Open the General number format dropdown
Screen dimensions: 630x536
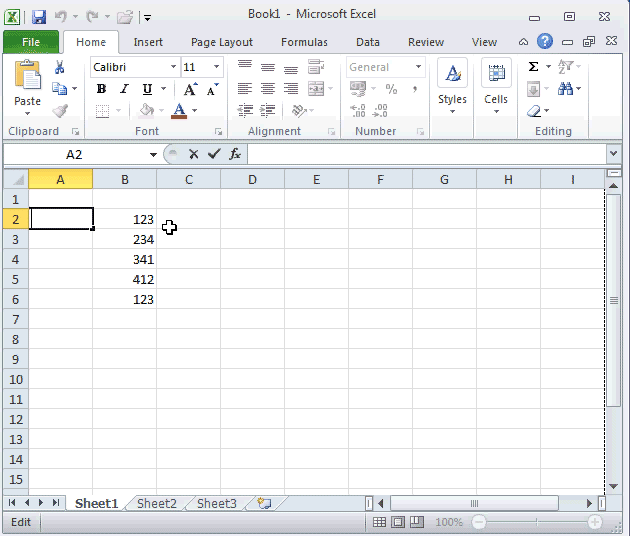click(x=418, y=67)
